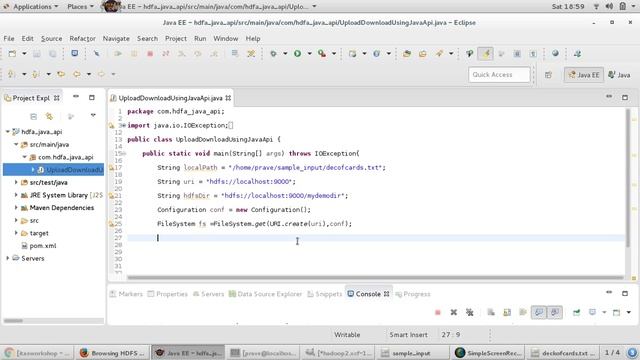Viewport: 640px width, 360px height.
Task: Open the Source menu
Action: point(51,38)
